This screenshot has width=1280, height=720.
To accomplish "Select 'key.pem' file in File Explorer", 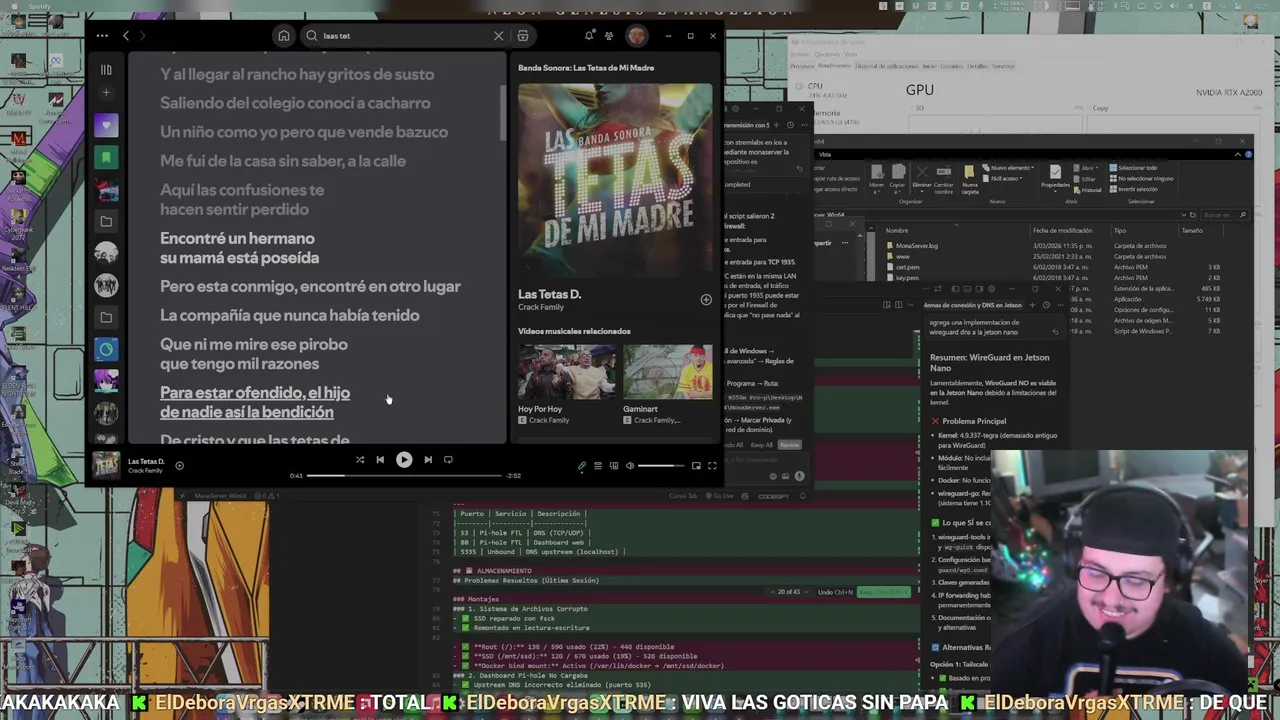I will coord(900,278).
